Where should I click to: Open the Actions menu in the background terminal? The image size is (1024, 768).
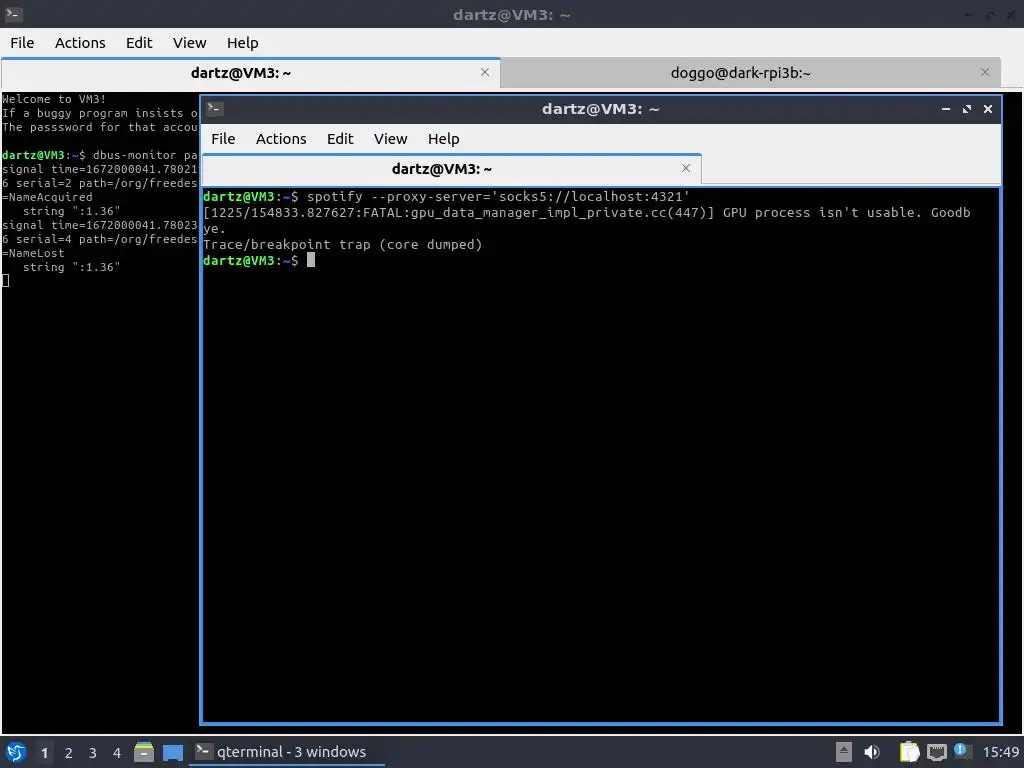tap(80, 43)
